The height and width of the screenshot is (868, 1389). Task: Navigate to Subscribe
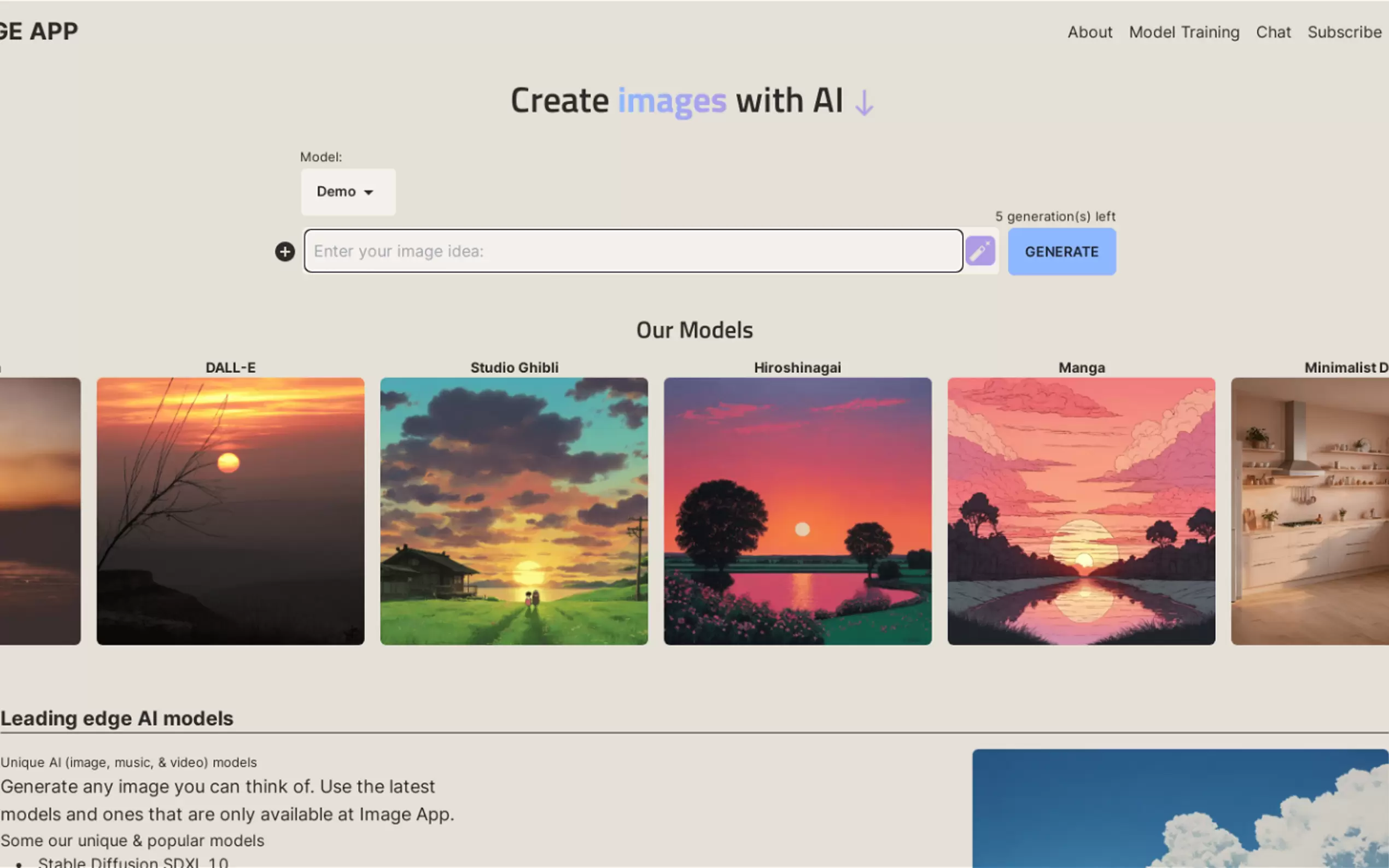[1344, 32]
